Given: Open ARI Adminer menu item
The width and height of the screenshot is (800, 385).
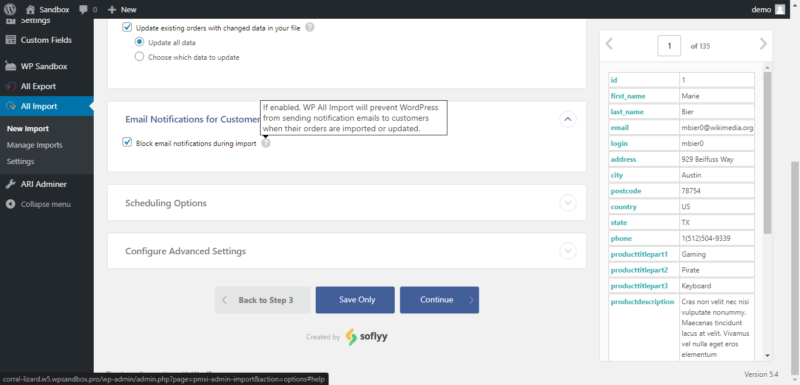Looking at the screenshot, I should [x=46, y=184].
